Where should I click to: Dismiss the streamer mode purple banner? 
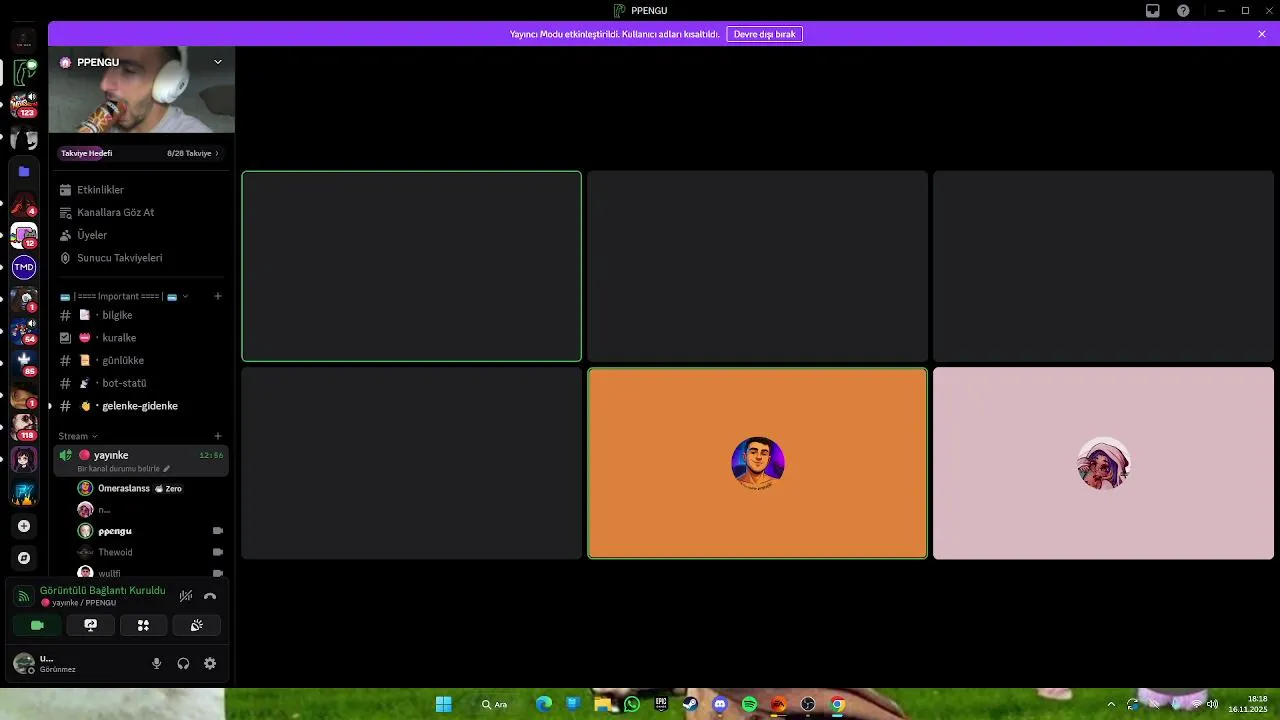1262,34
